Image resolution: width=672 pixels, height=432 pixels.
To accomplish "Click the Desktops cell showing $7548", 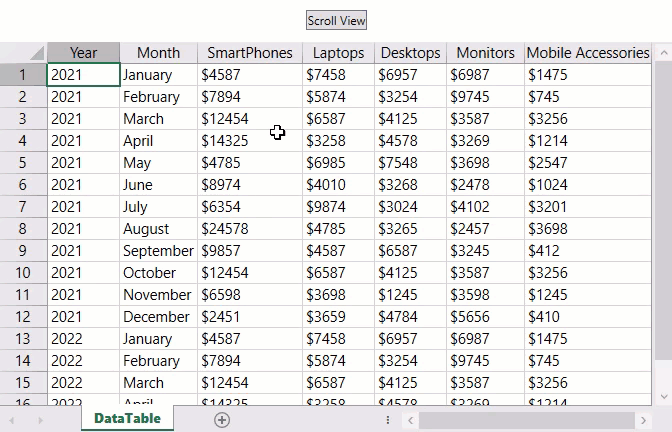I will [410, 163].
